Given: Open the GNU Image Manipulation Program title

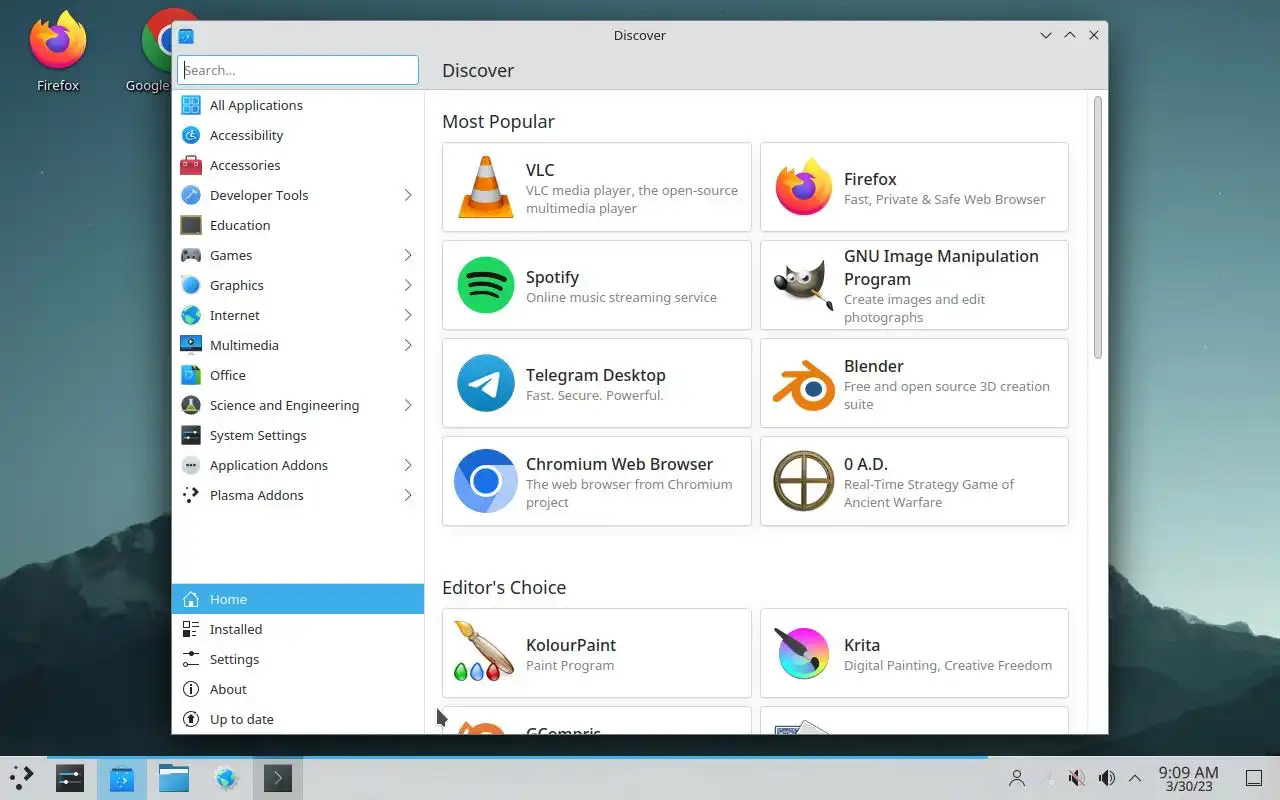Looking at the screenshot, I should 941,267.
